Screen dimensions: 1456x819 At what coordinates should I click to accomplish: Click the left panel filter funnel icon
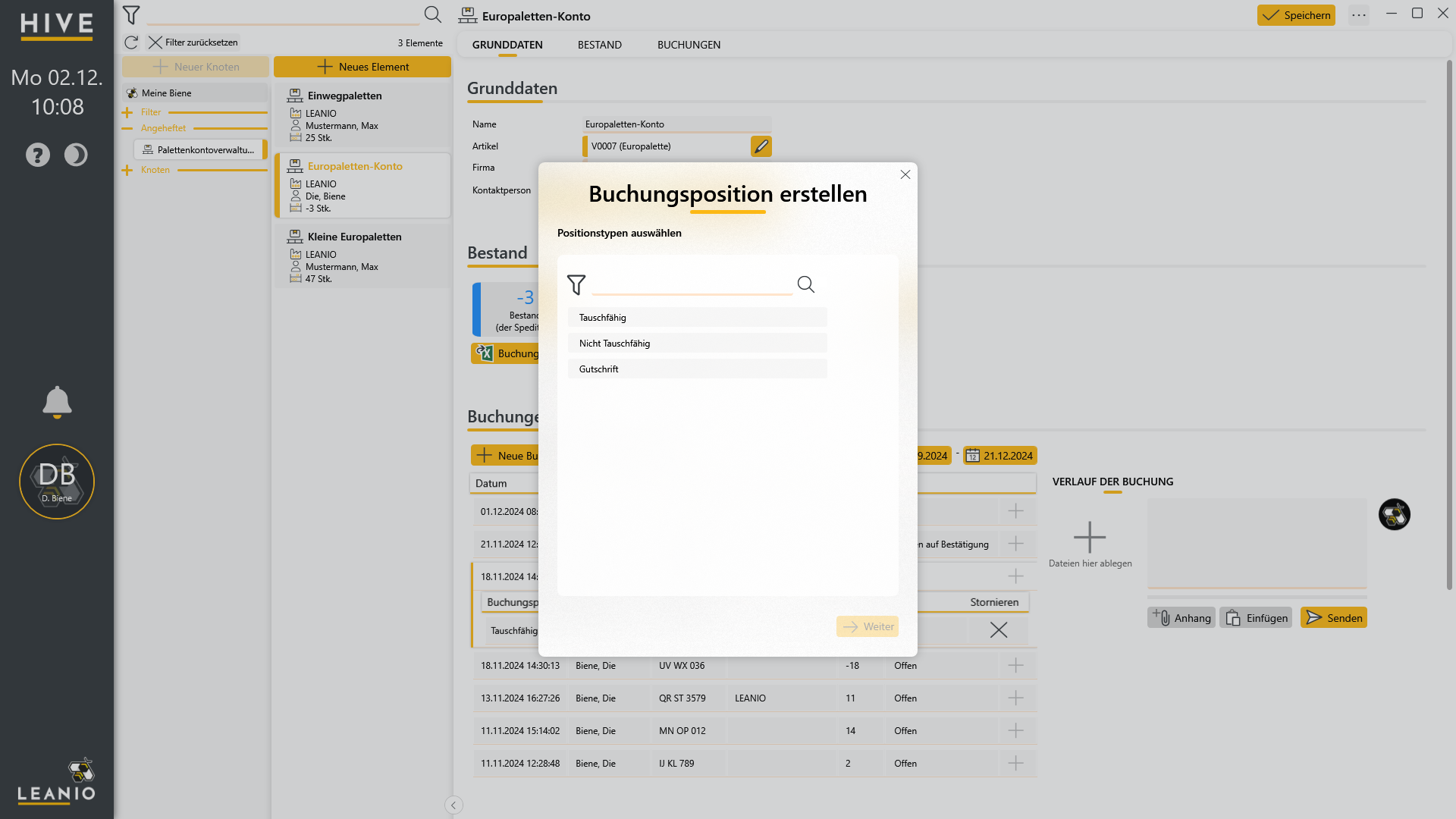(x=131, y=14)
